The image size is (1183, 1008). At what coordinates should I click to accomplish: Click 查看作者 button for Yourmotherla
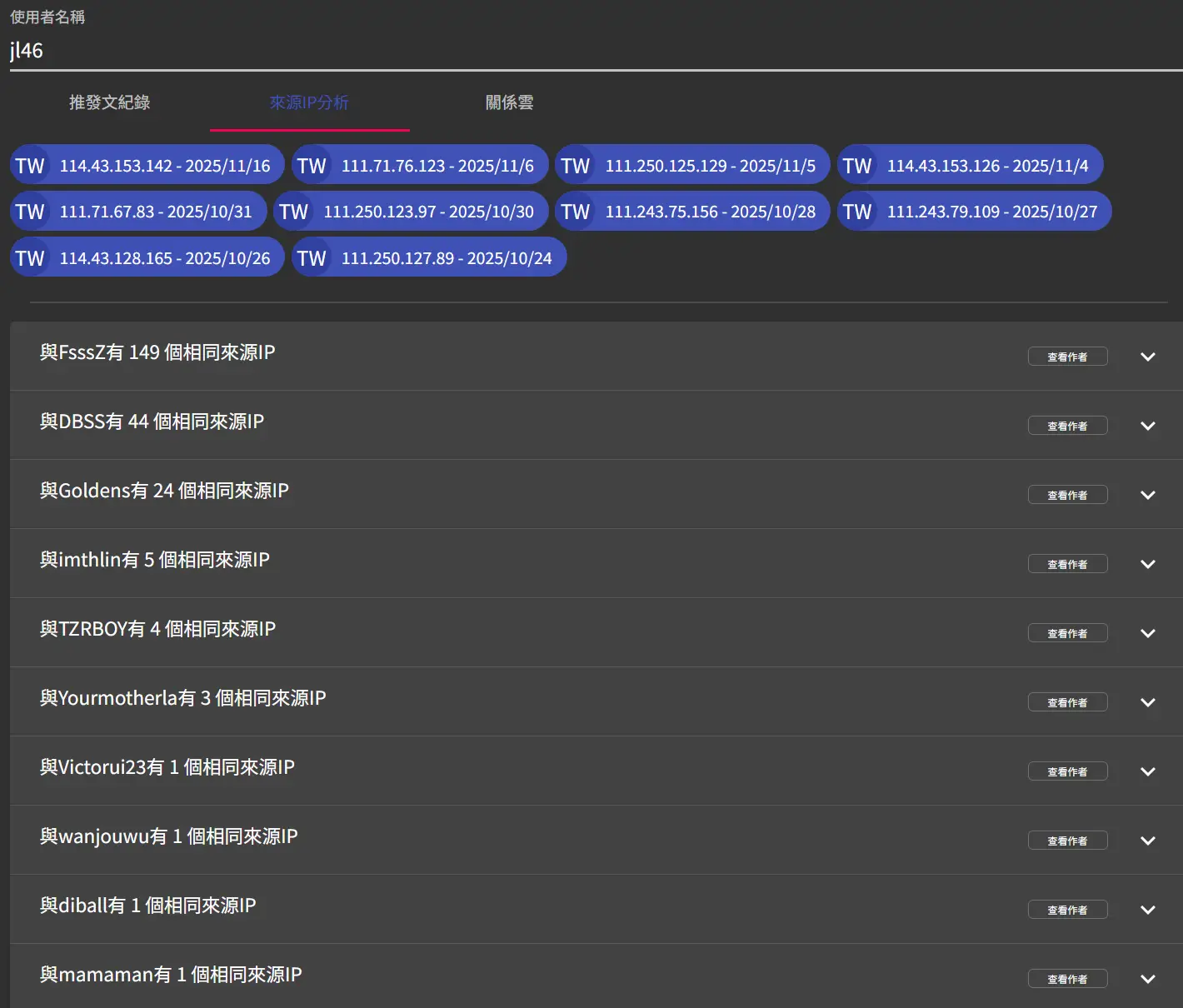[x=1067, y=702]
